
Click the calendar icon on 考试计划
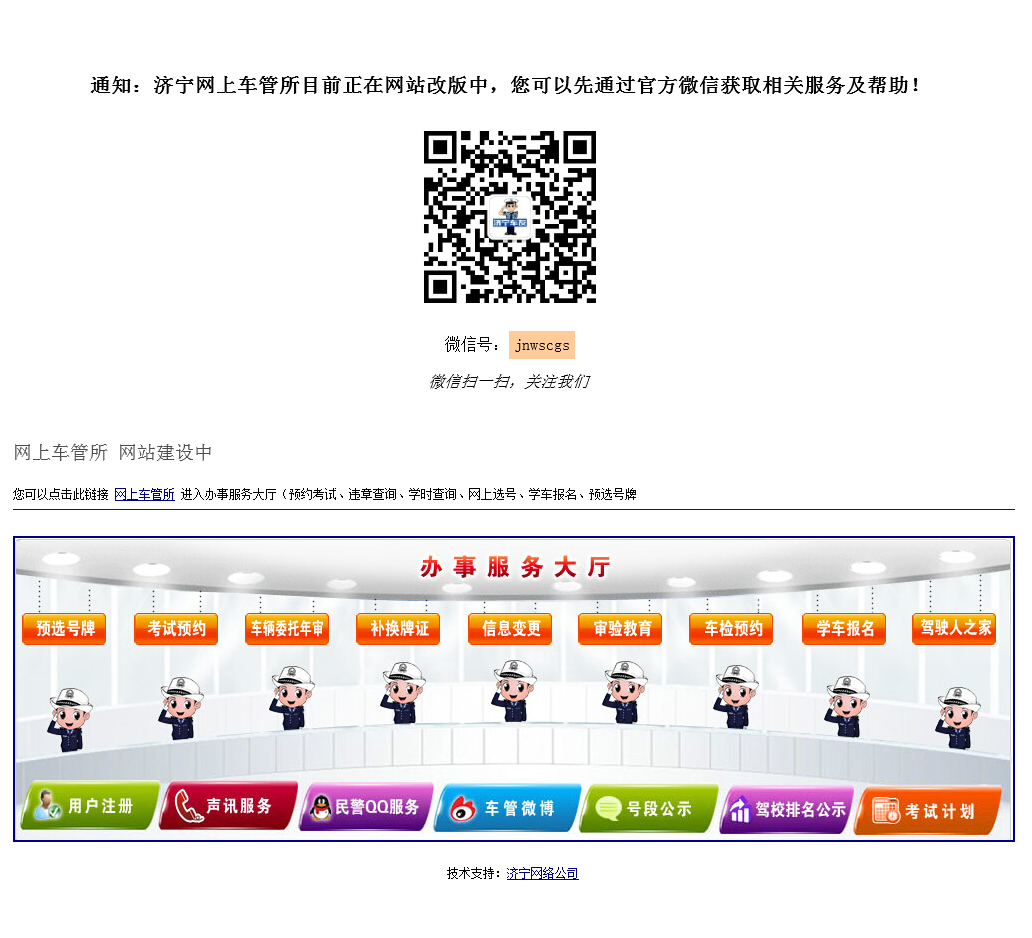point(885,811)
